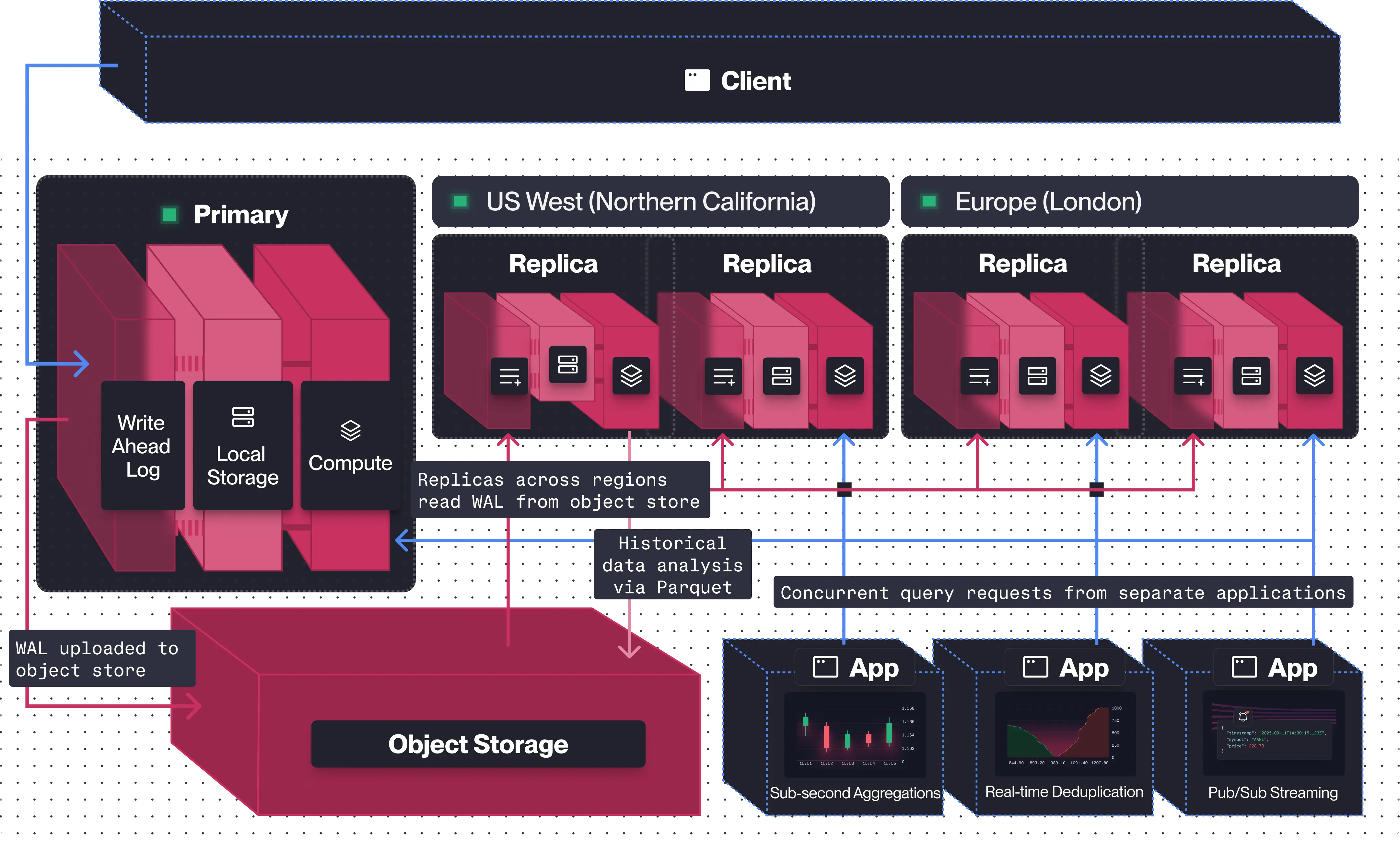
Task: Click the window icon beside Sub-second Aggregations App
Action: (x=825, y=667)
